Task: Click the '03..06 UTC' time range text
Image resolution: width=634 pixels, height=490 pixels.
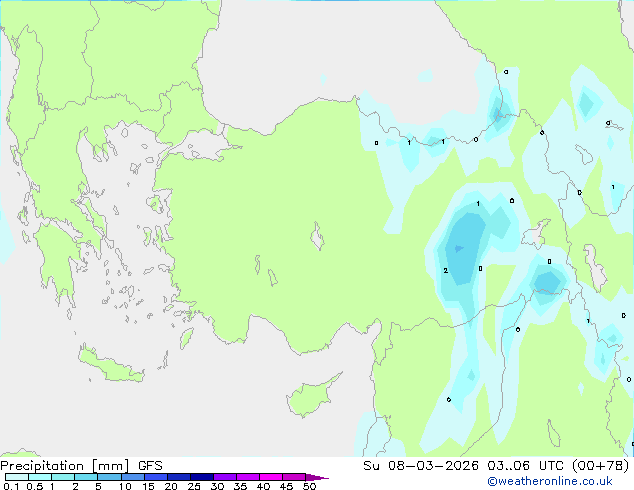Action: (x=525, y=466)
